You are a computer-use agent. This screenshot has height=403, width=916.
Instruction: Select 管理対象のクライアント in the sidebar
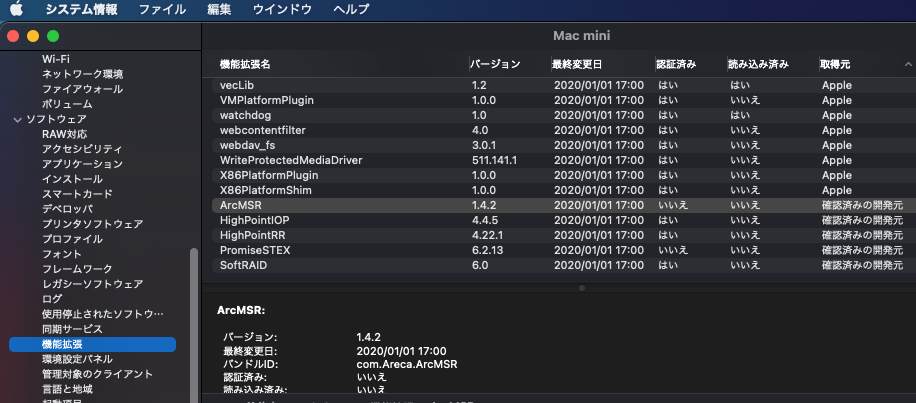98,374
